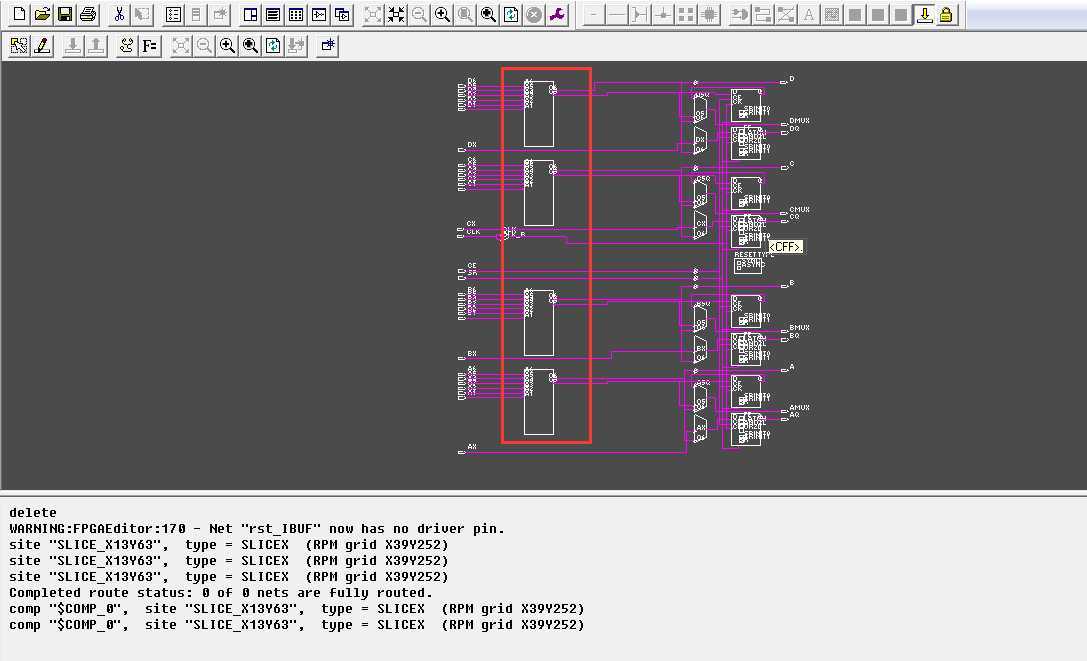The height and width of the screenshot is (661, 1087).
Task: Click the CFF tooltip label
Action: click(785, 247)
